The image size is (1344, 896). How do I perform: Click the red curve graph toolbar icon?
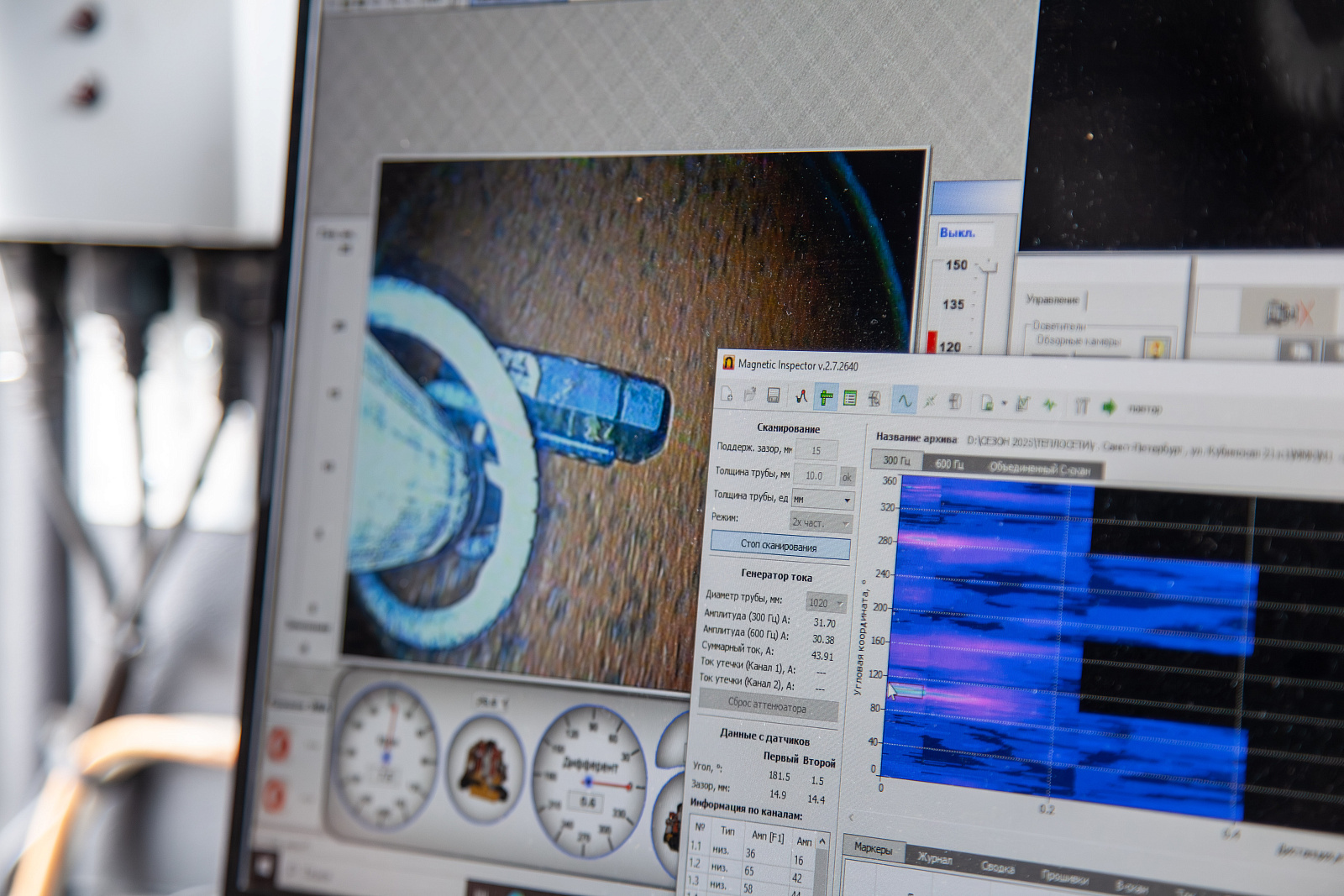tap(801, 396)
